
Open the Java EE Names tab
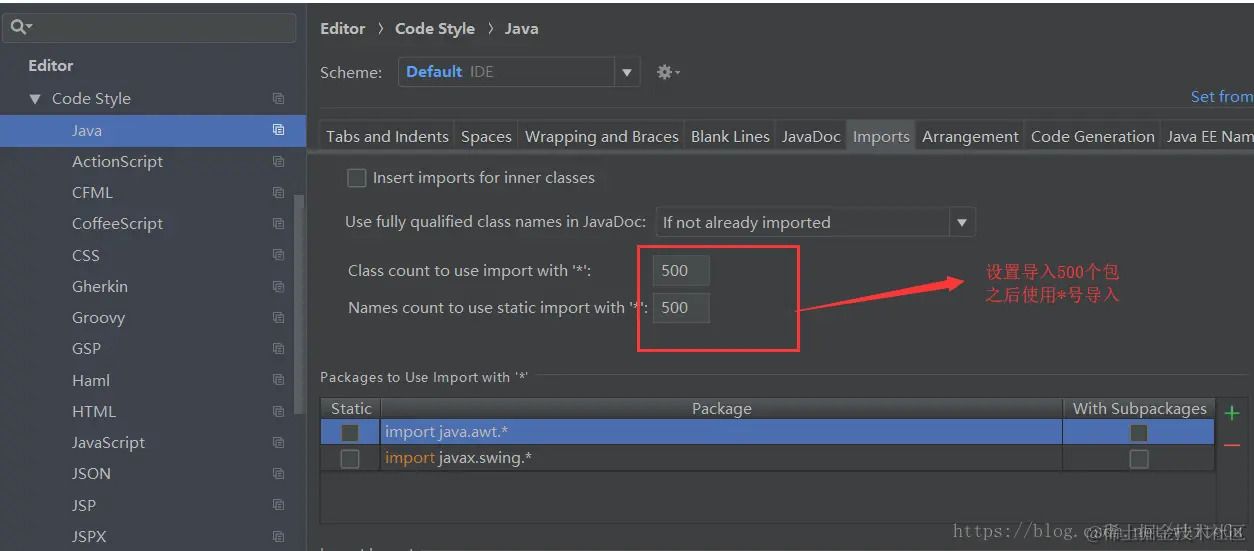point(1208,137)
